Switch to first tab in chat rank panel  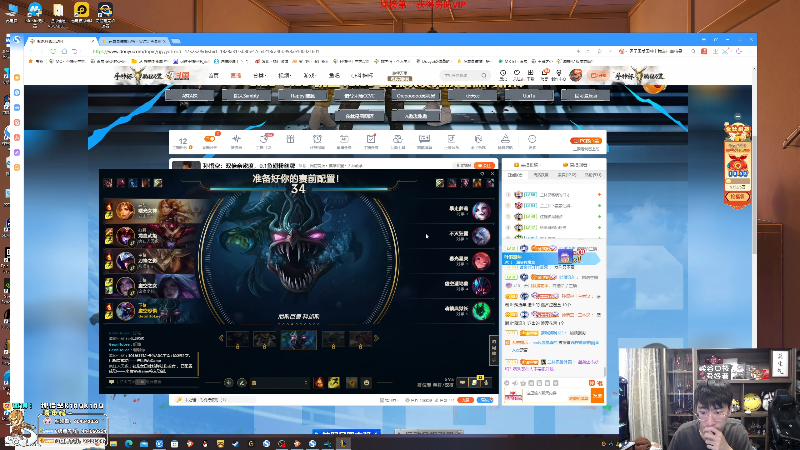[515, 175]
